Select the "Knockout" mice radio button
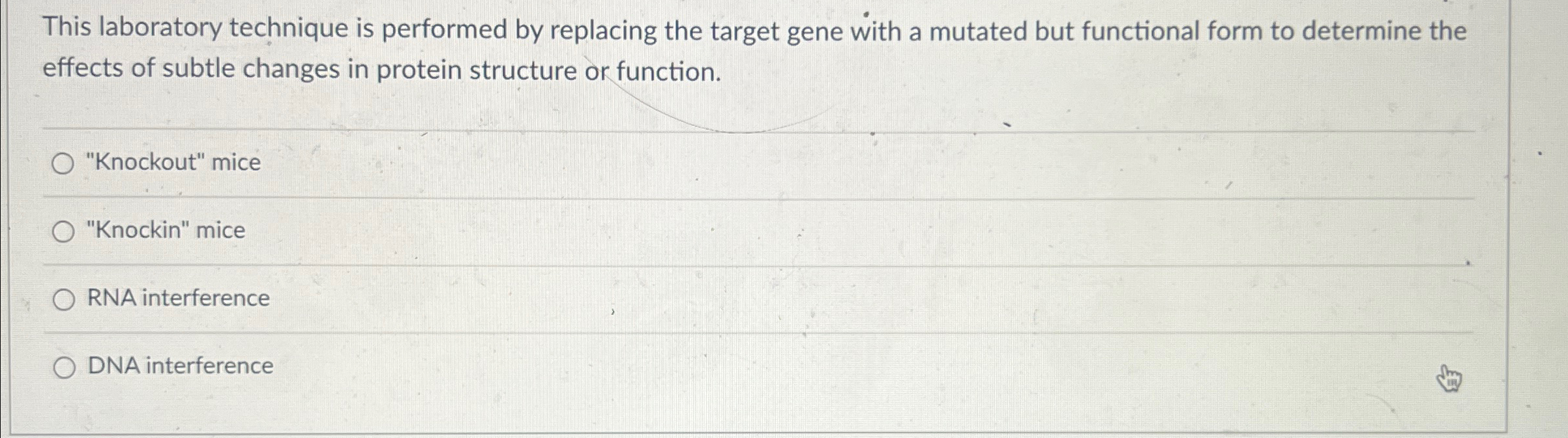The width and height of the screenshot is (1568, 438). tap(63, 164)
